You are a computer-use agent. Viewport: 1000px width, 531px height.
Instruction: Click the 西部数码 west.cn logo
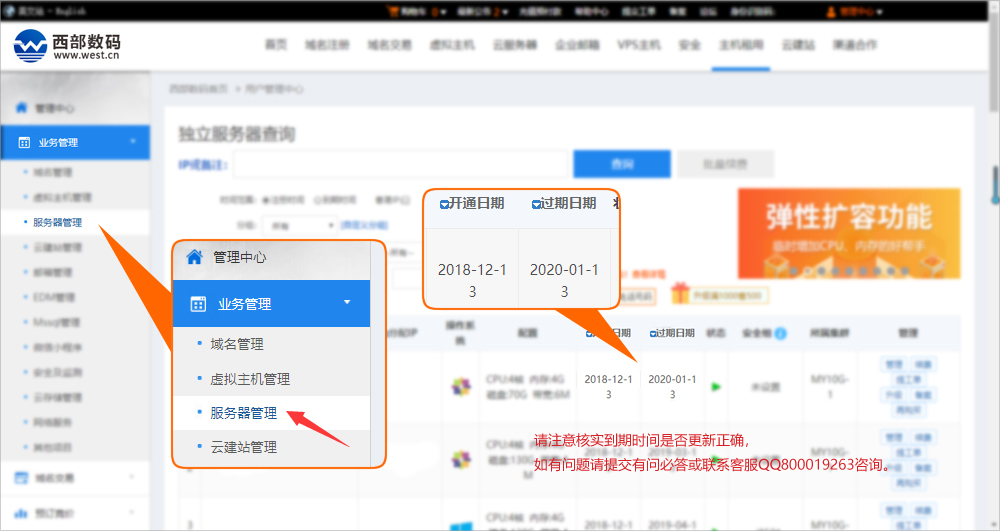tap(67, 45)
